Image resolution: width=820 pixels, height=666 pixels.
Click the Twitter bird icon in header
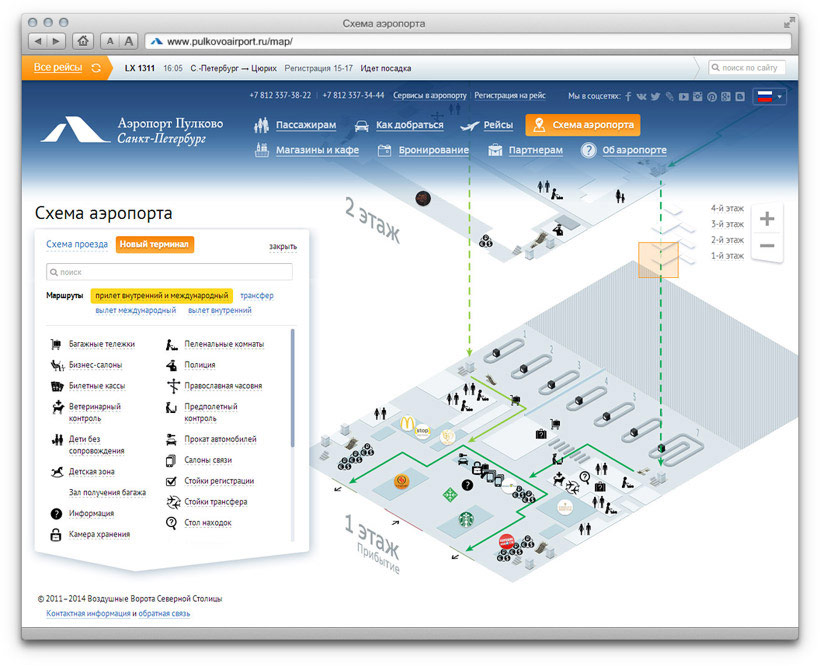tap(655, 96)
